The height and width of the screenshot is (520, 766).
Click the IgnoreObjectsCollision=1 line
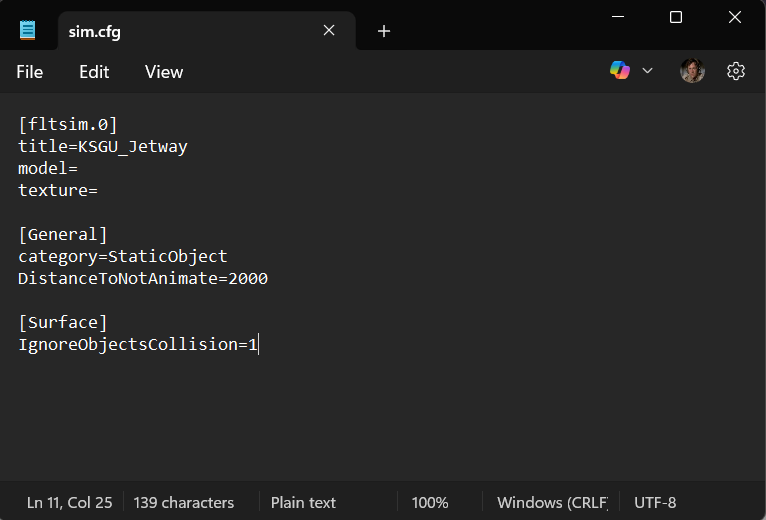138,345
